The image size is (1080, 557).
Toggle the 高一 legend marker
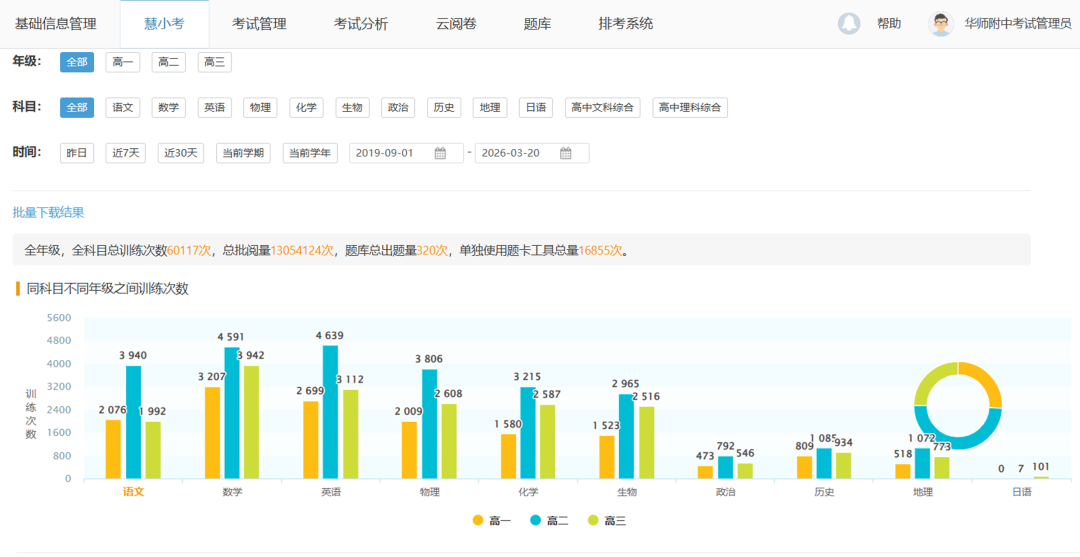pos(477,521)
